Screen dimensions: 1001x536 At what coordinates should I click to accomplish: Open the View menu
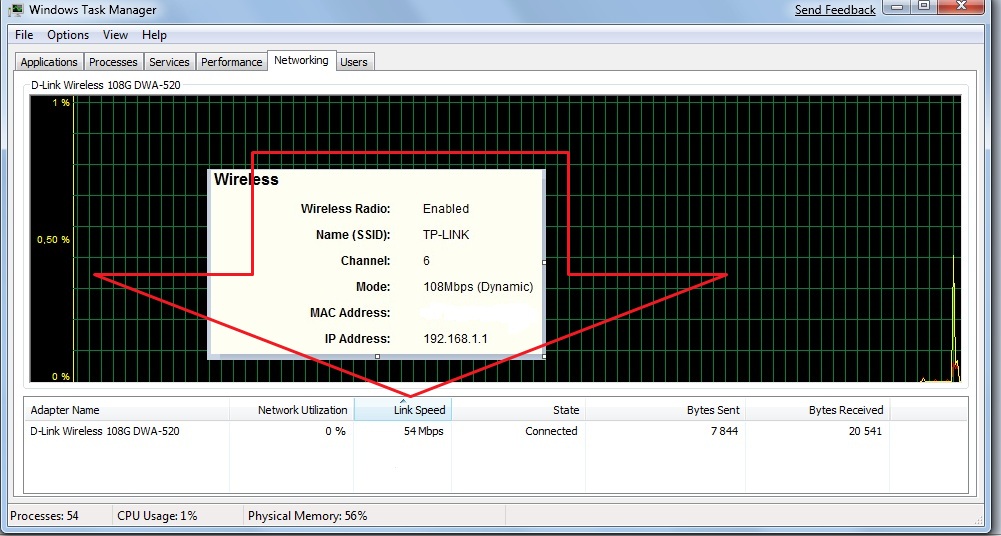coord(115,35)
